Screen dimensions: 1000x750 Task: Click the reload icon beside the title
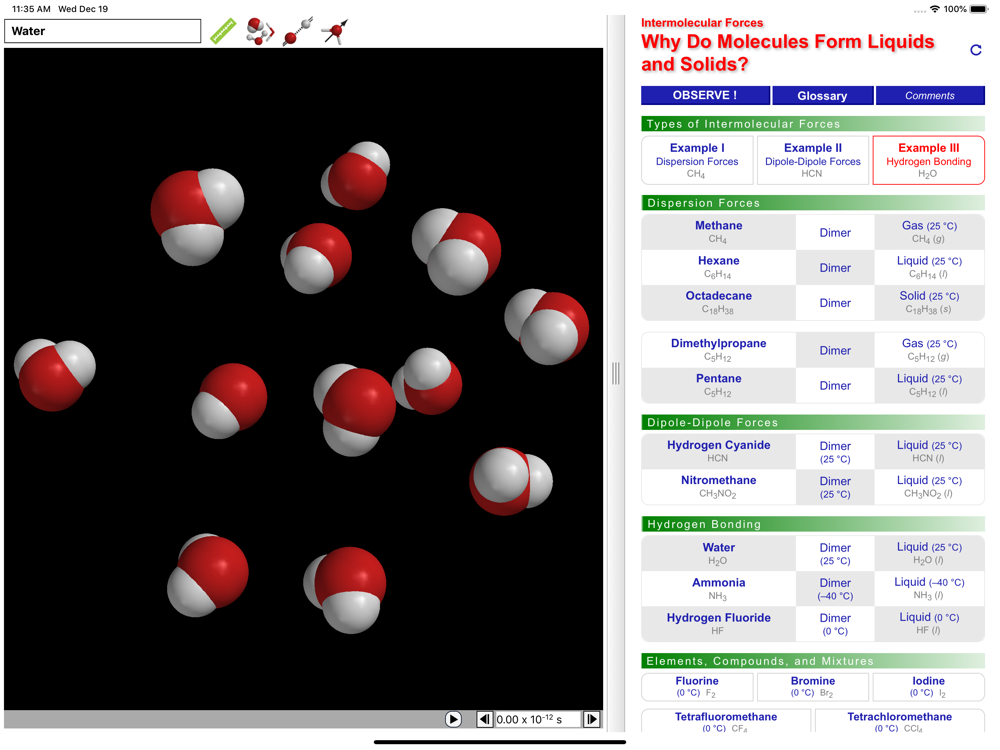pos(976,50)
